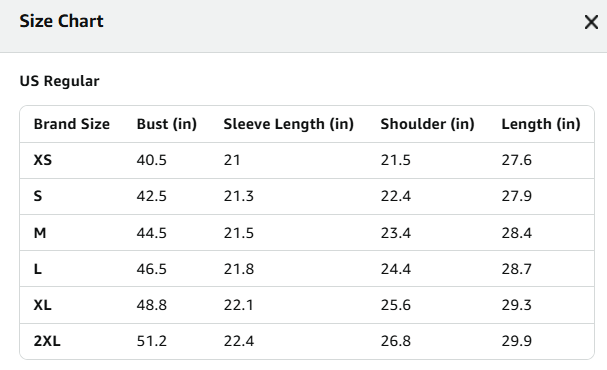Viewport: 607px width, 370px height.
Task: Close the Size Chart dialog
Action: (591, 22)
